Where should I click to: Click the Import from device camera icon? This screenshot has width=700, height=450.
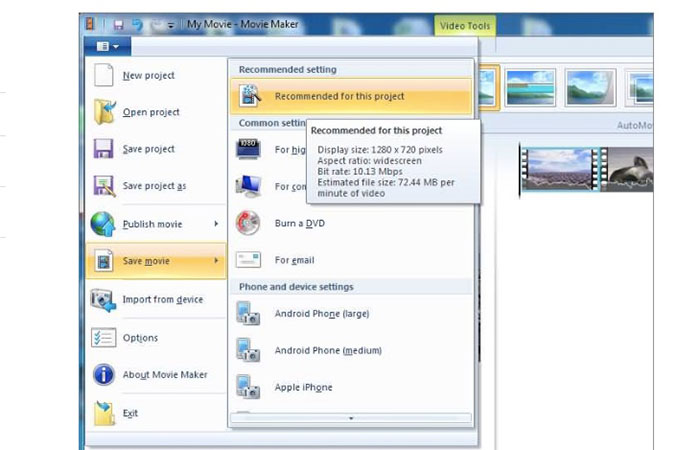104,300
